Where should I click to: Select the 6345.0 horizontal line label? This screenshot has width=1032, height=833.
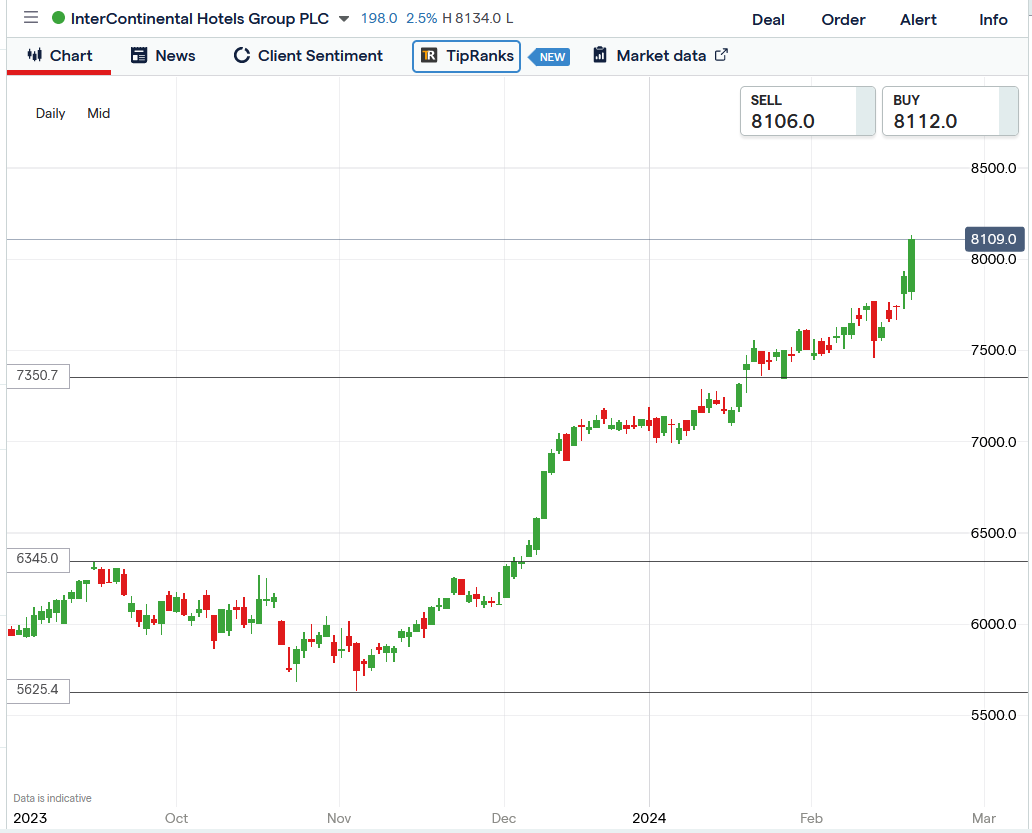tap(38, 559)
